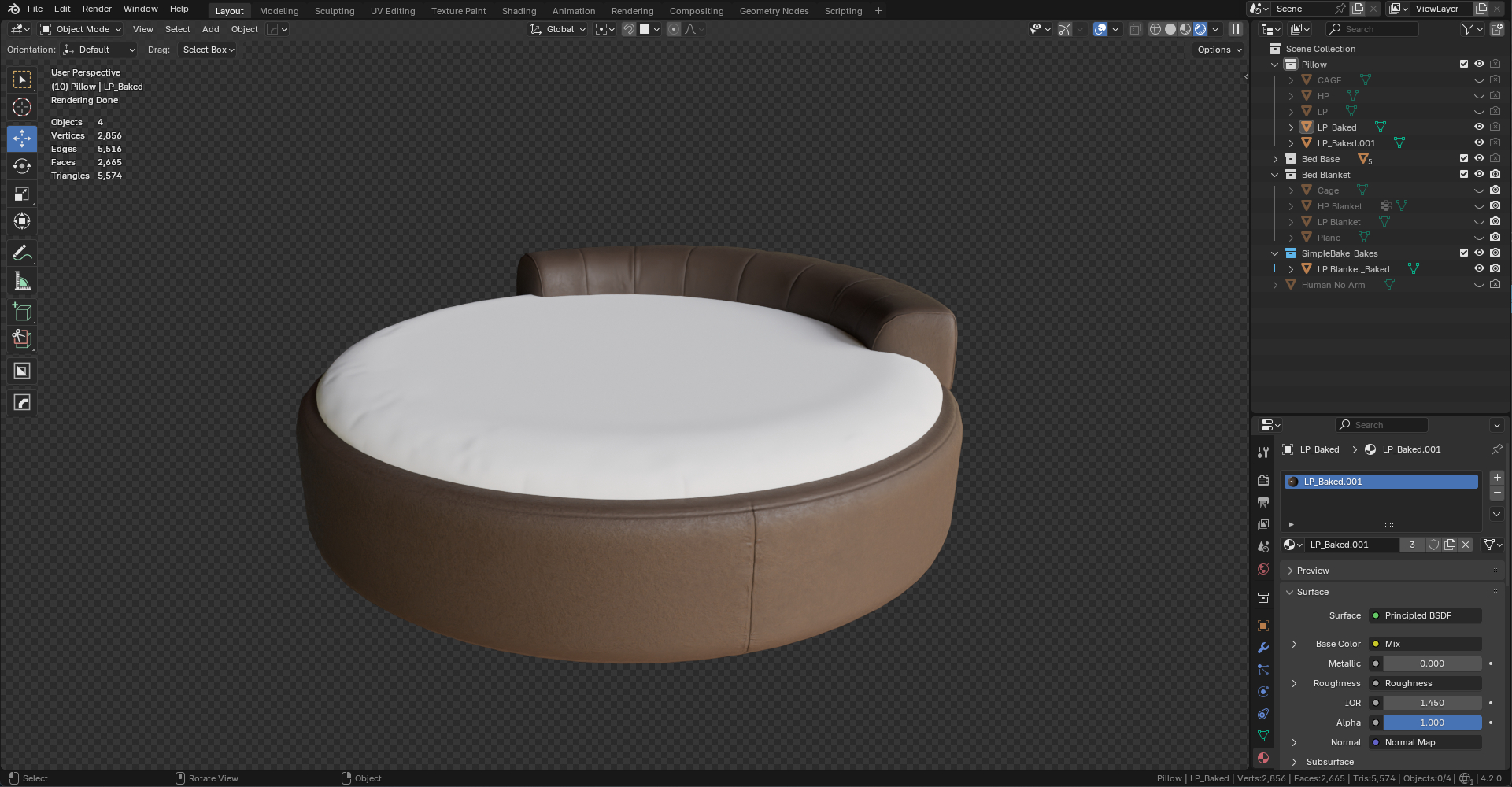Expand the Preview panel in material properties

(1313, 571)
